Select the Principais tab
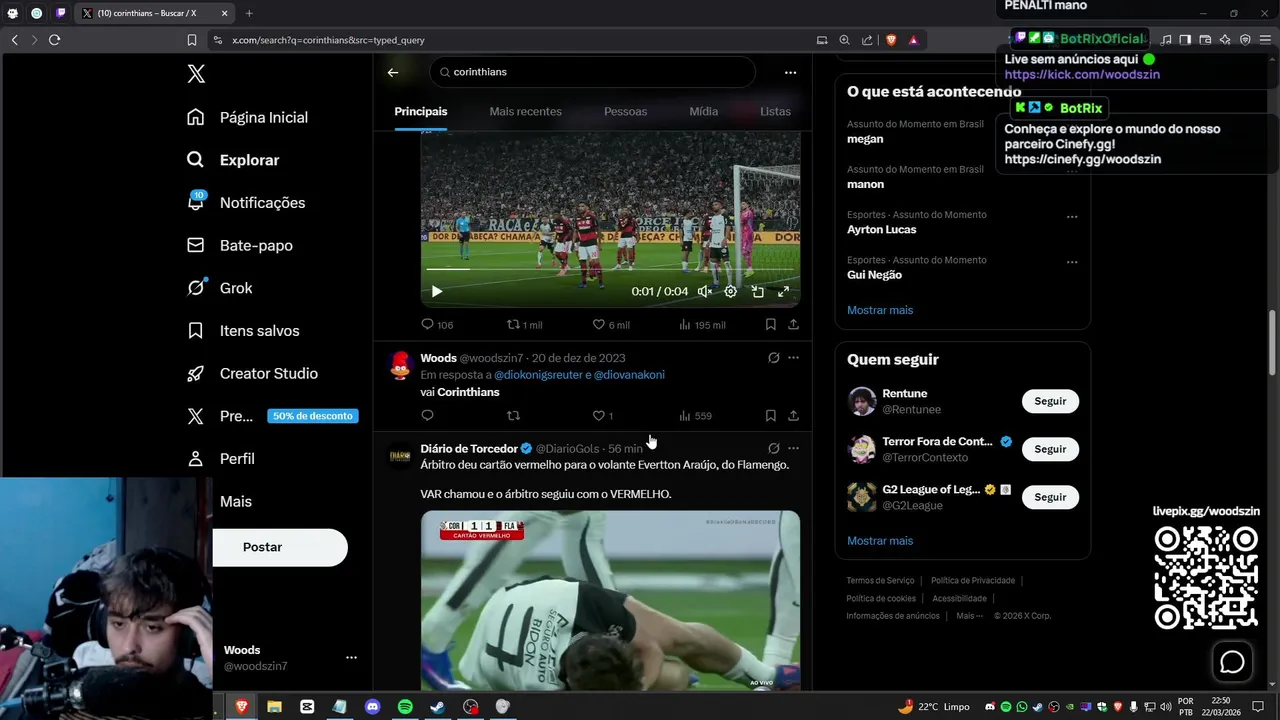The width and height of the screenshot is (1280, 720). (420, 111)
